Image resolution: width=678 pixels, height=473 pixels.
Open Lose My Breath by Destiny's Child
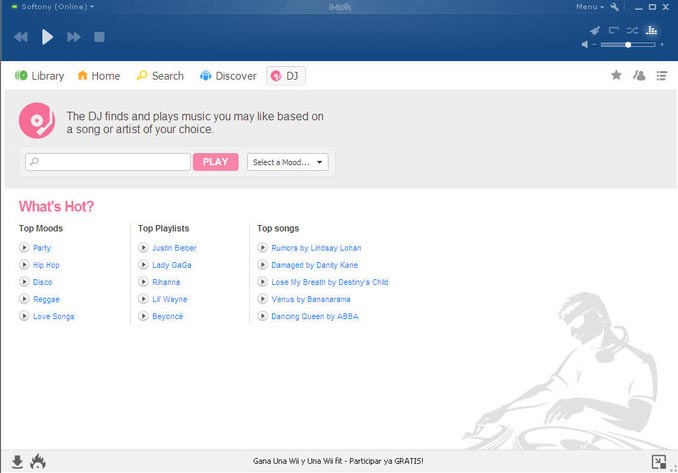click(x=330, y=282)
